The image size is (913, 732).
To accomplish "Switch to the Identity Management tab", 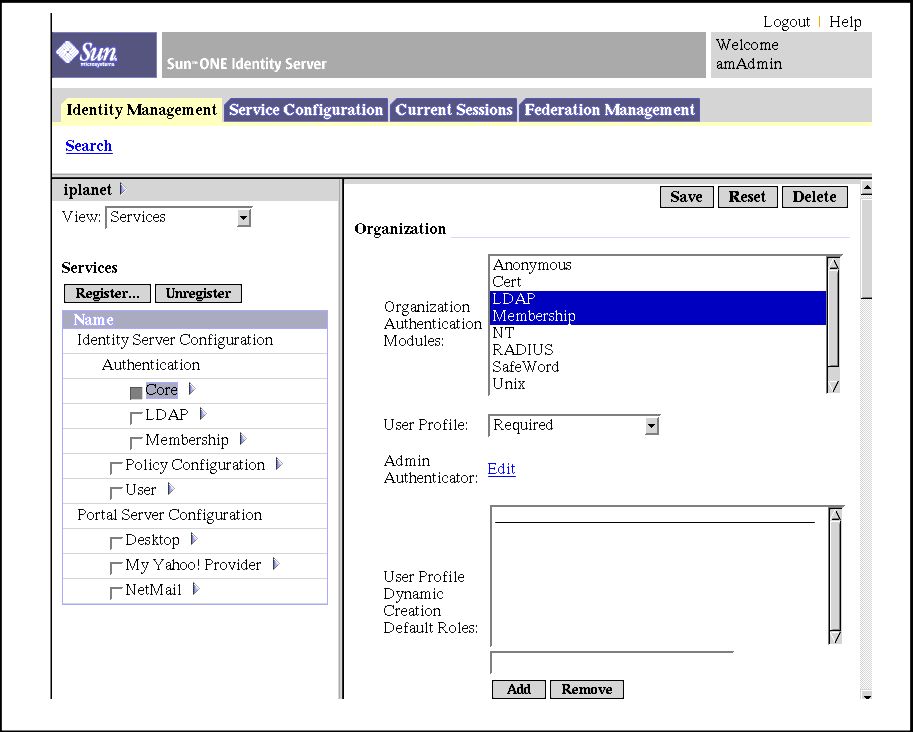I will point(141,110).
